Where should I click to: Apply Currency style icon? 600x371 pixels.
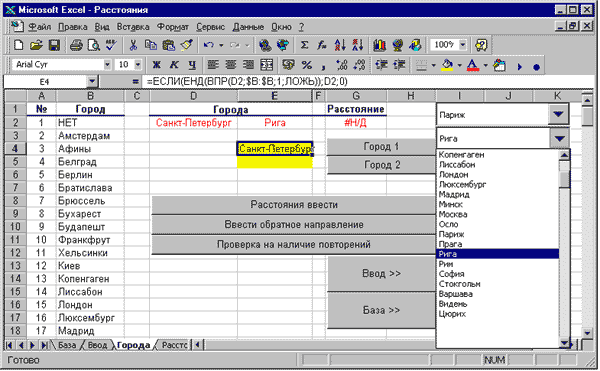click(x=288, y=65)
